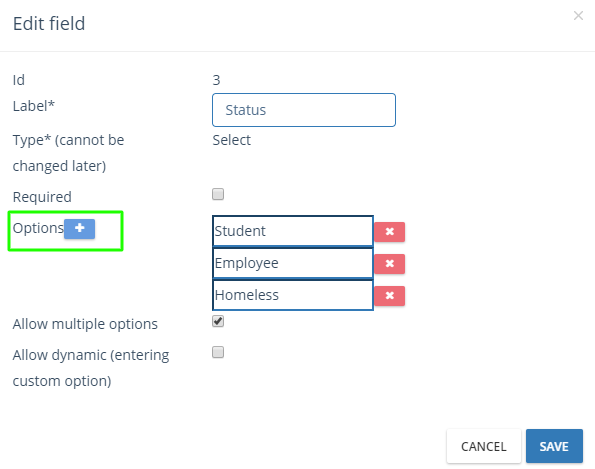Uncheck Allow multiple options

218,321
